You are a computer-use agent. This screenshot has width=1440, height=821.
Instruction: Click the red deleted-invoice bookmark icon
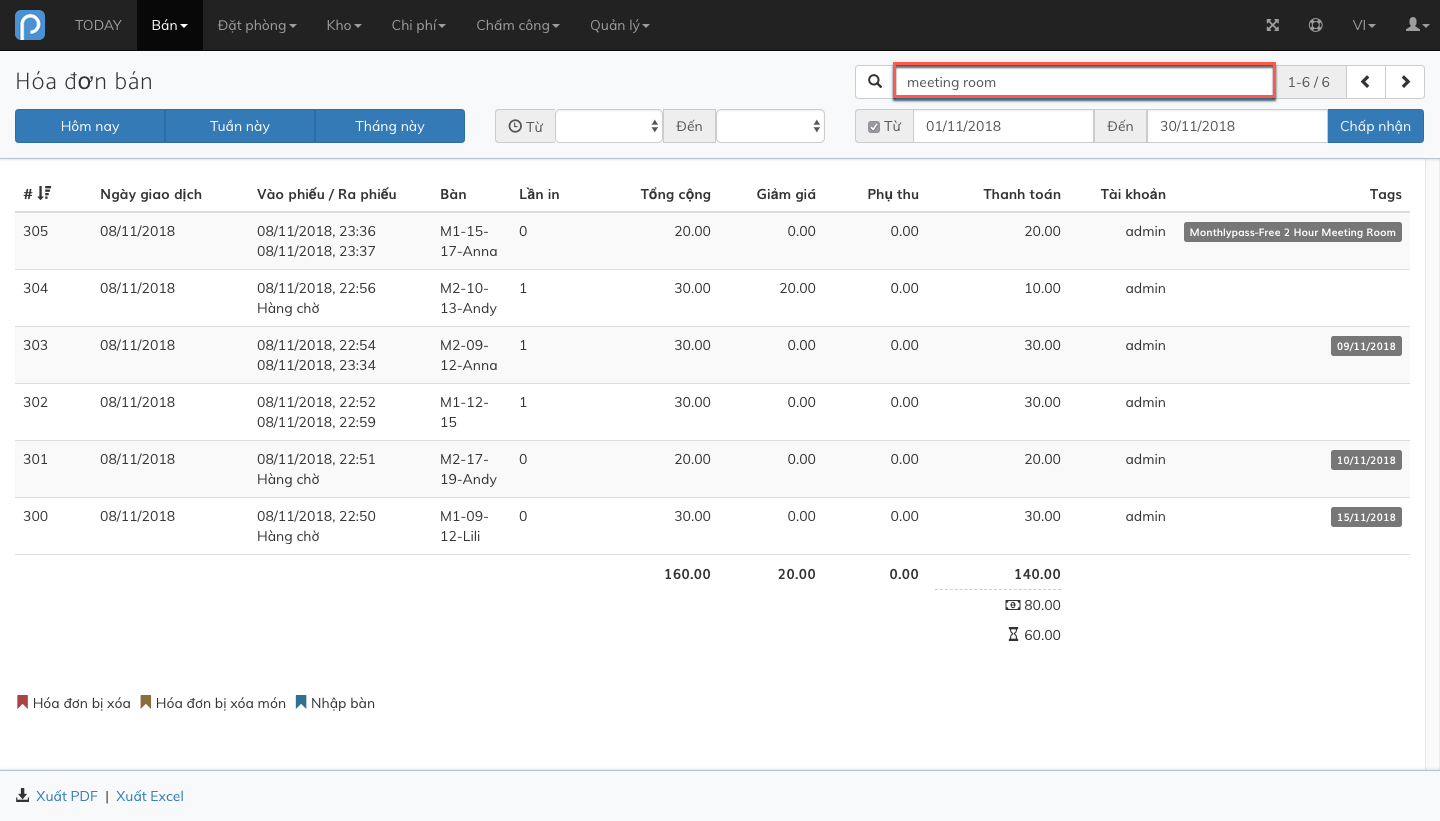[22, 702]
